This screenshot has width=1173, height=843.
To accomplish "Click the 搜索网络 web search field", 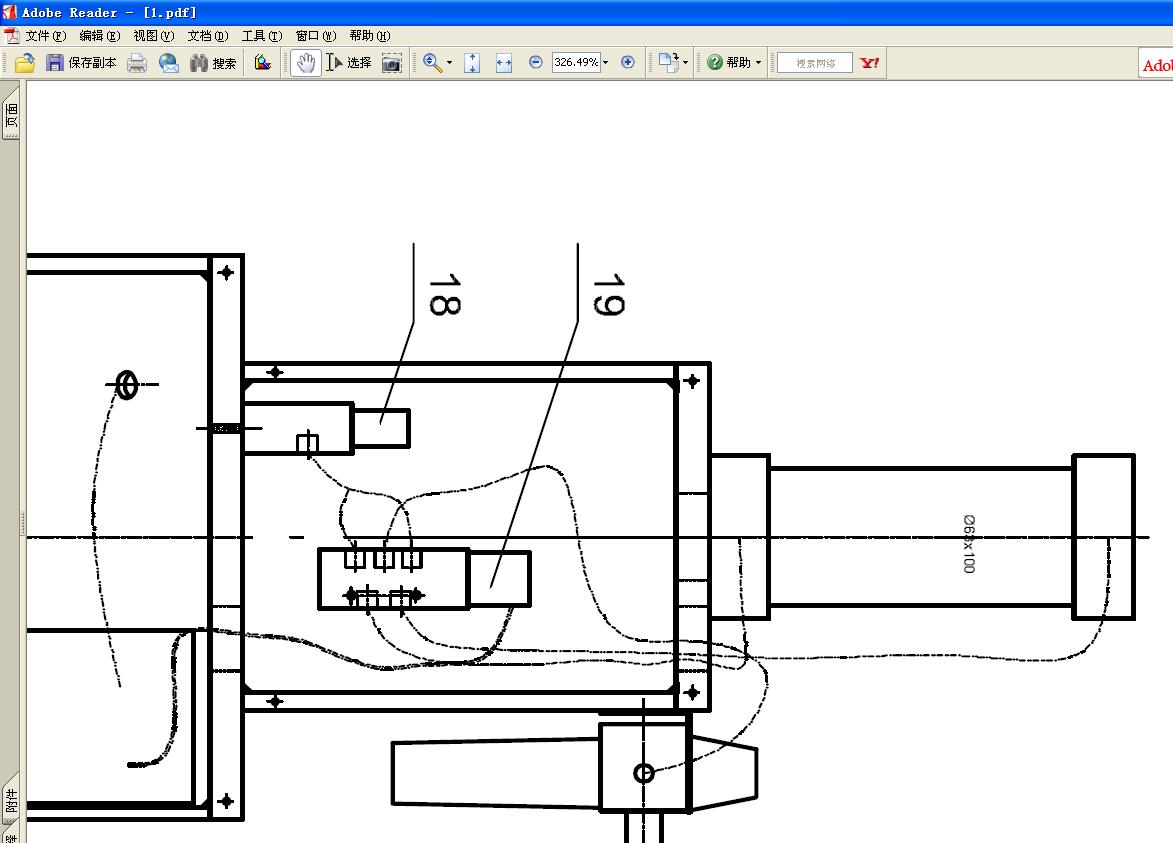I will tap(815, 63).
